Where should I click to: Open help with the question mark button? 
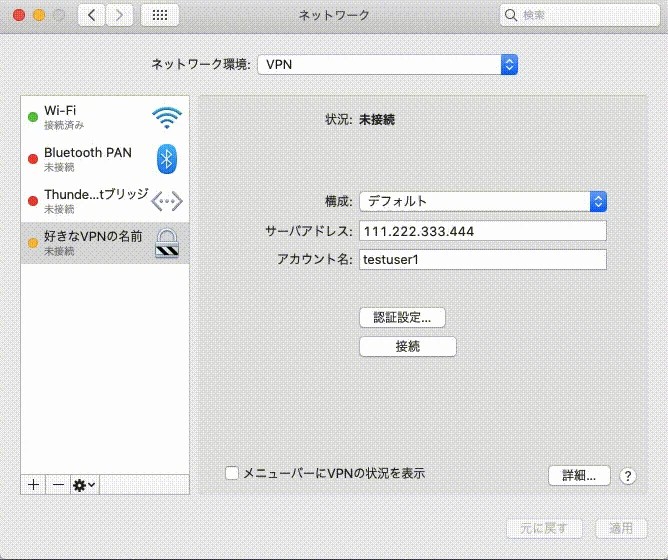coord(628,476)
